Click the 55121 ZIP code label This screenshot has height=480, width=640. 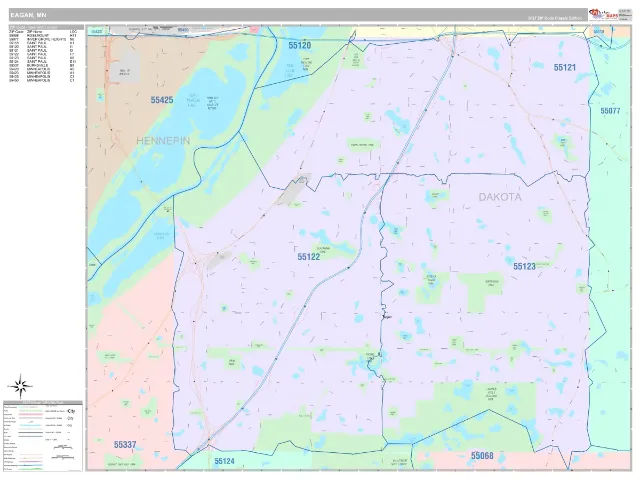coord(564,67)
